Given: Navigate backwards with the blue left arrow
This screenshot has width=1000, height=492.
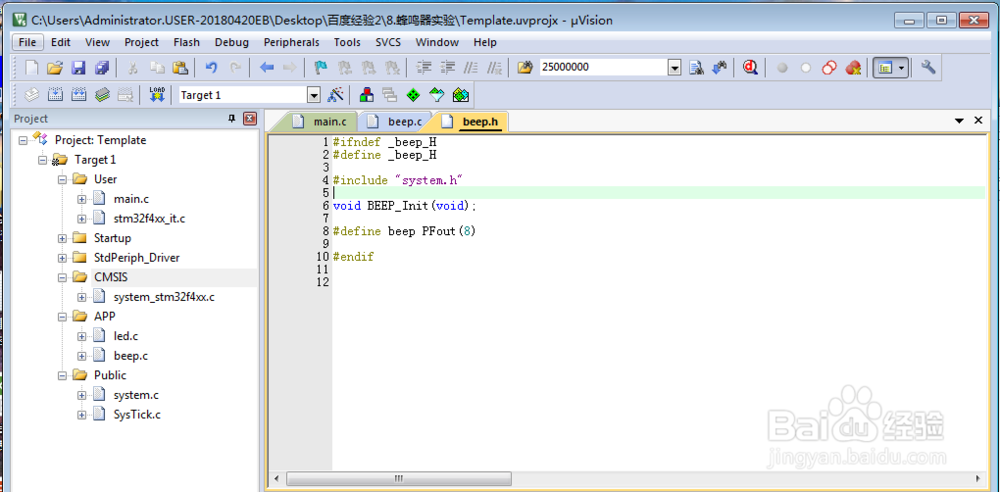Looking at the screenshot, I should [267, 68].
